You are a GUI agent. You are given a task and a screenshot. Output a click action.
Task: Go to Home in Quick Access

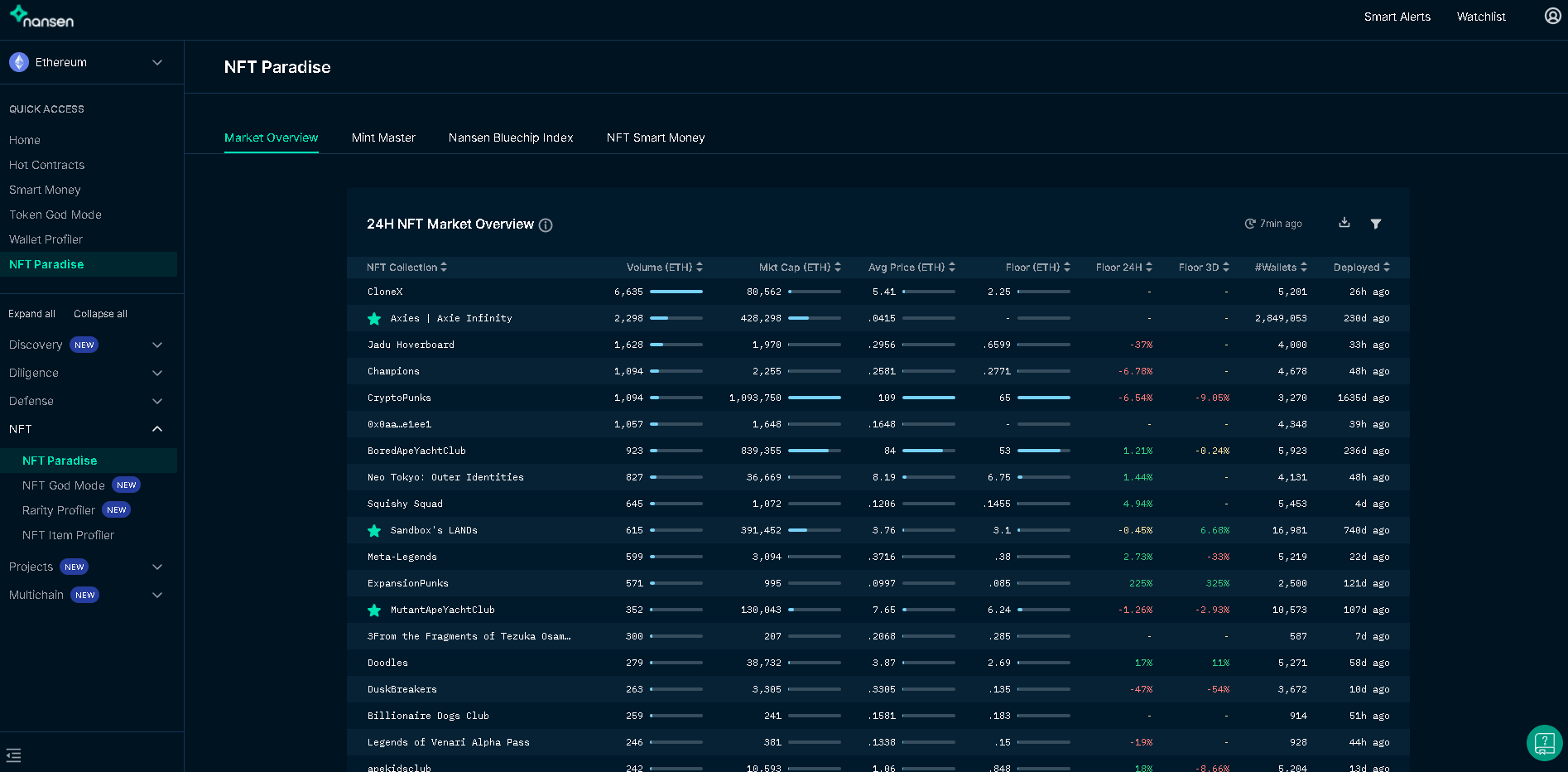tap(25, 140)
